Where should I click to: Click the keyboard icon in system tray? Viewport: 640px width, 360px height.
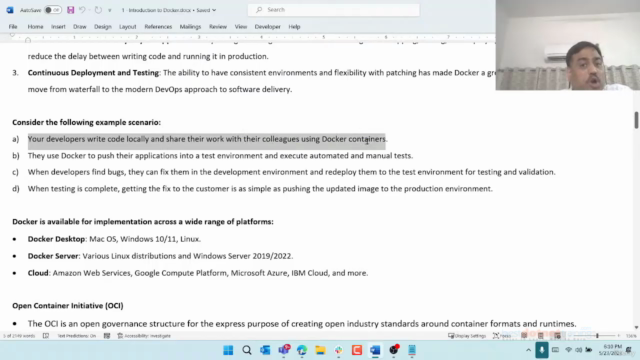[x=556, y=350]
